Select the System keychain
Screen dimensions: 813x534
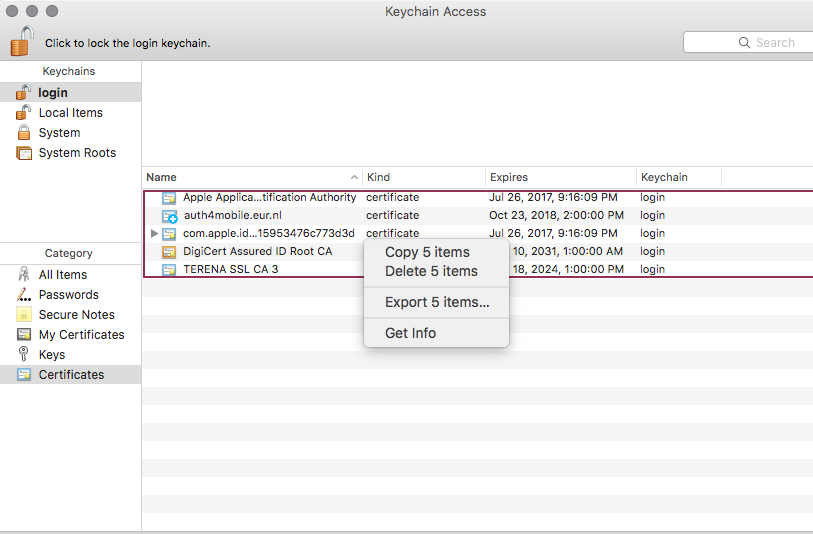coord(71,133)
